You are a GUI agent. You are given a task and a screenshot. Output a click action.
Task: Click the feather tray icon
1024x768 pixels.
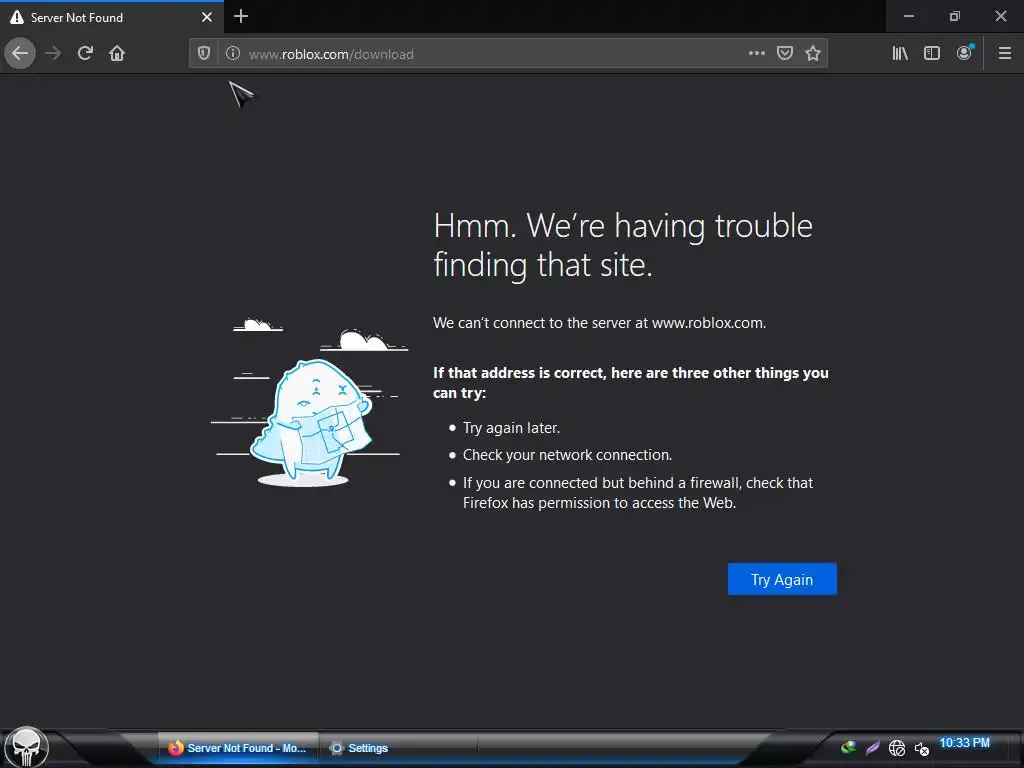(x=872, y=748)
